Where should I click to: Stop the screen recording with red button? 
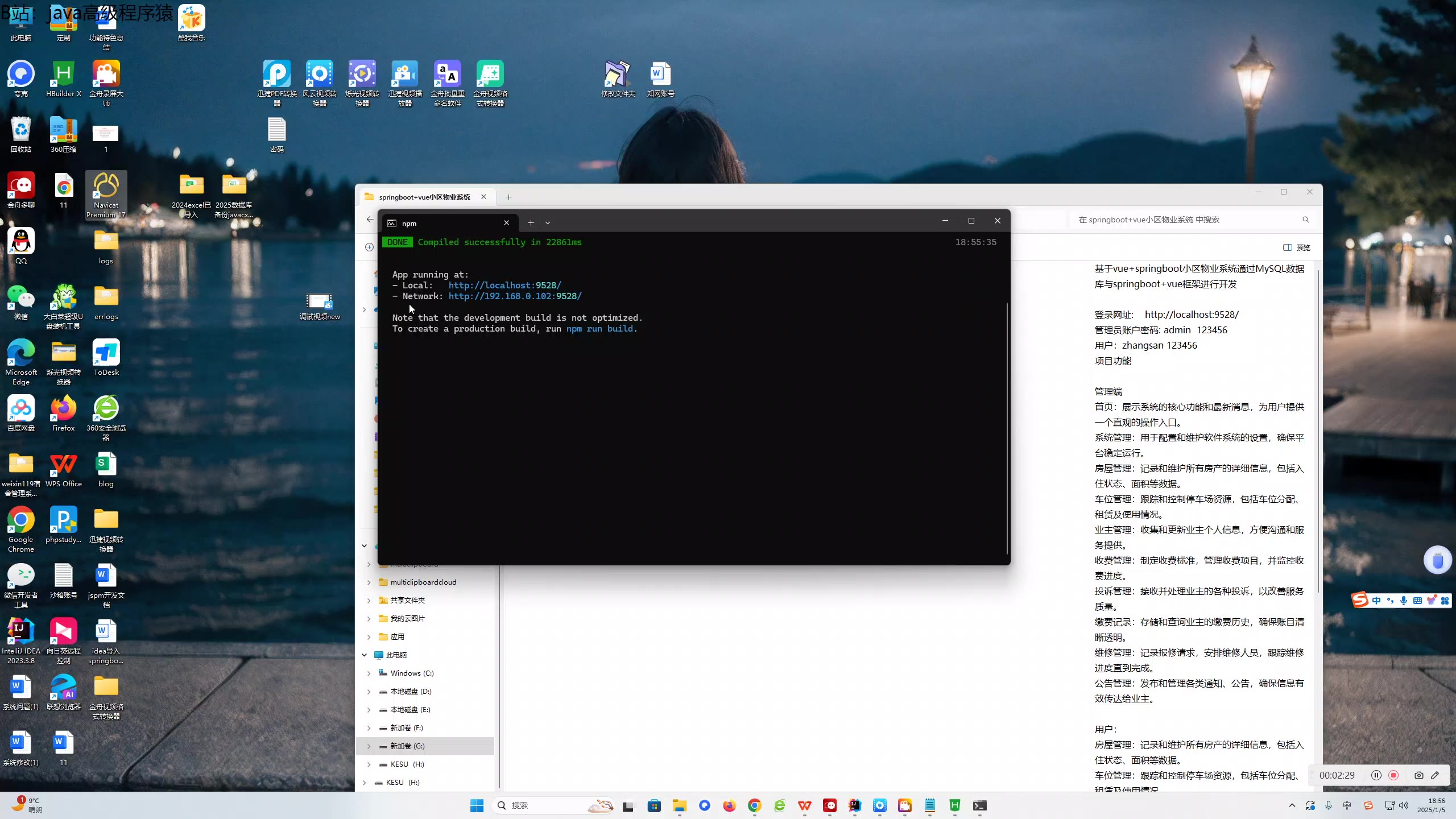(1393, 775)
